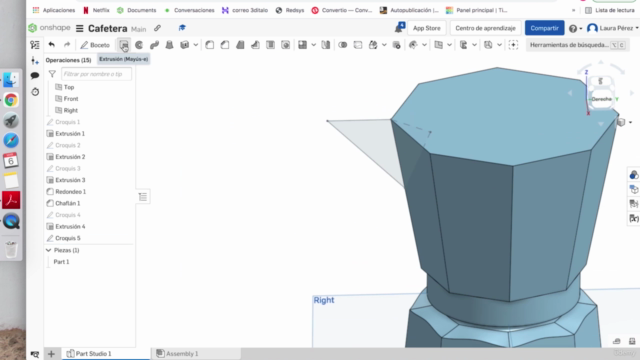This screenshot has width=640, height=360.
Task: Open the Netflix bookmark
Action: coord(96,10)
